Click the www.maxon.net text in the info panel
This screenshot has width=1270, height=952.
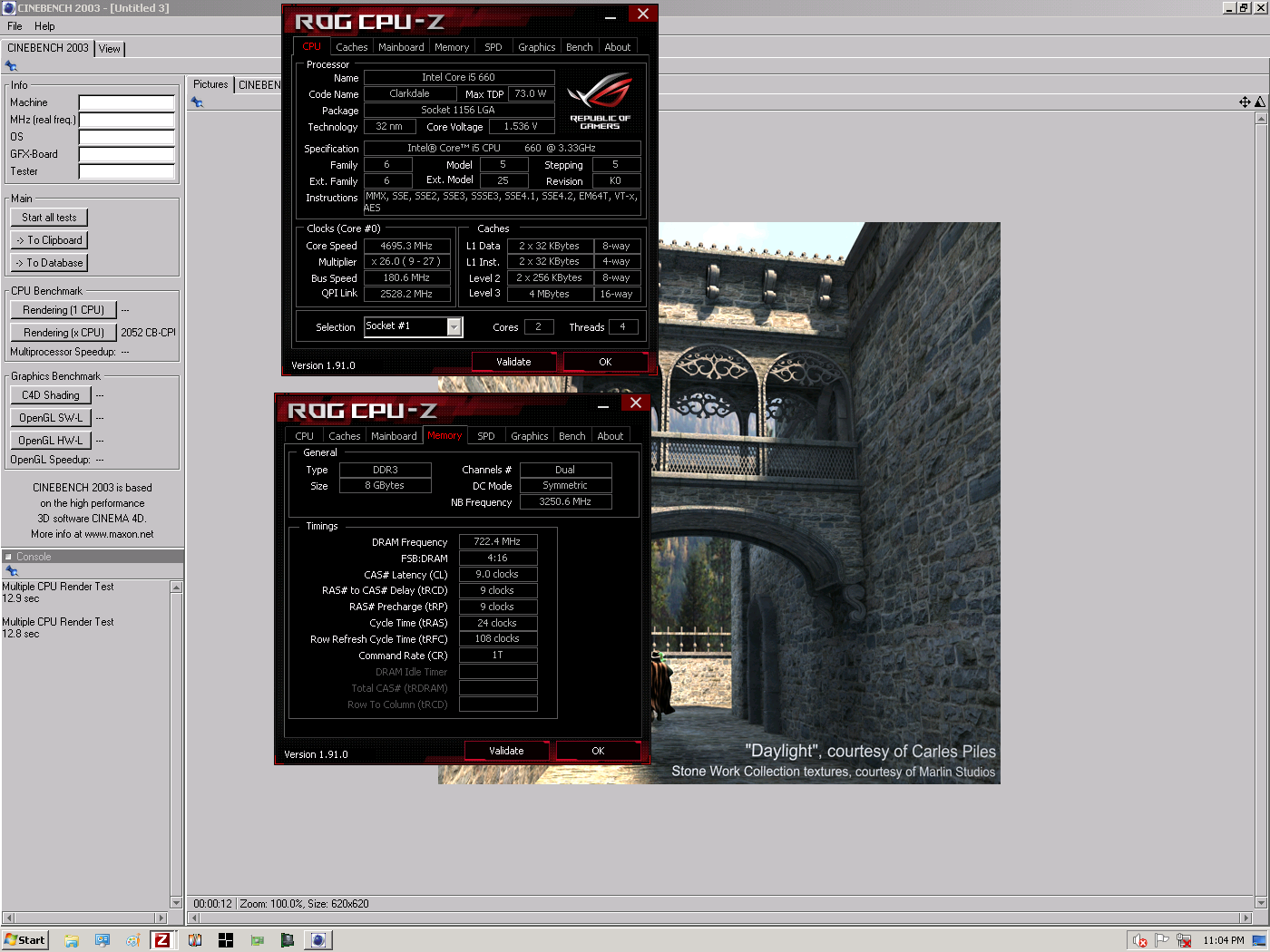point(119,534)
